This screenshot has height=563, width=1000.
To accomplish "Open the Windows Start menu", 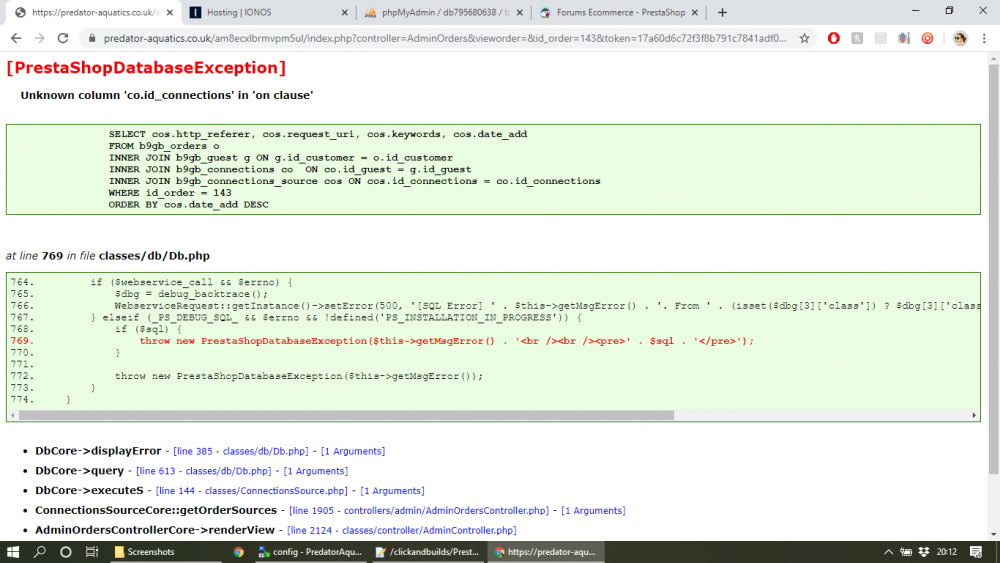I will click(13, 552).
